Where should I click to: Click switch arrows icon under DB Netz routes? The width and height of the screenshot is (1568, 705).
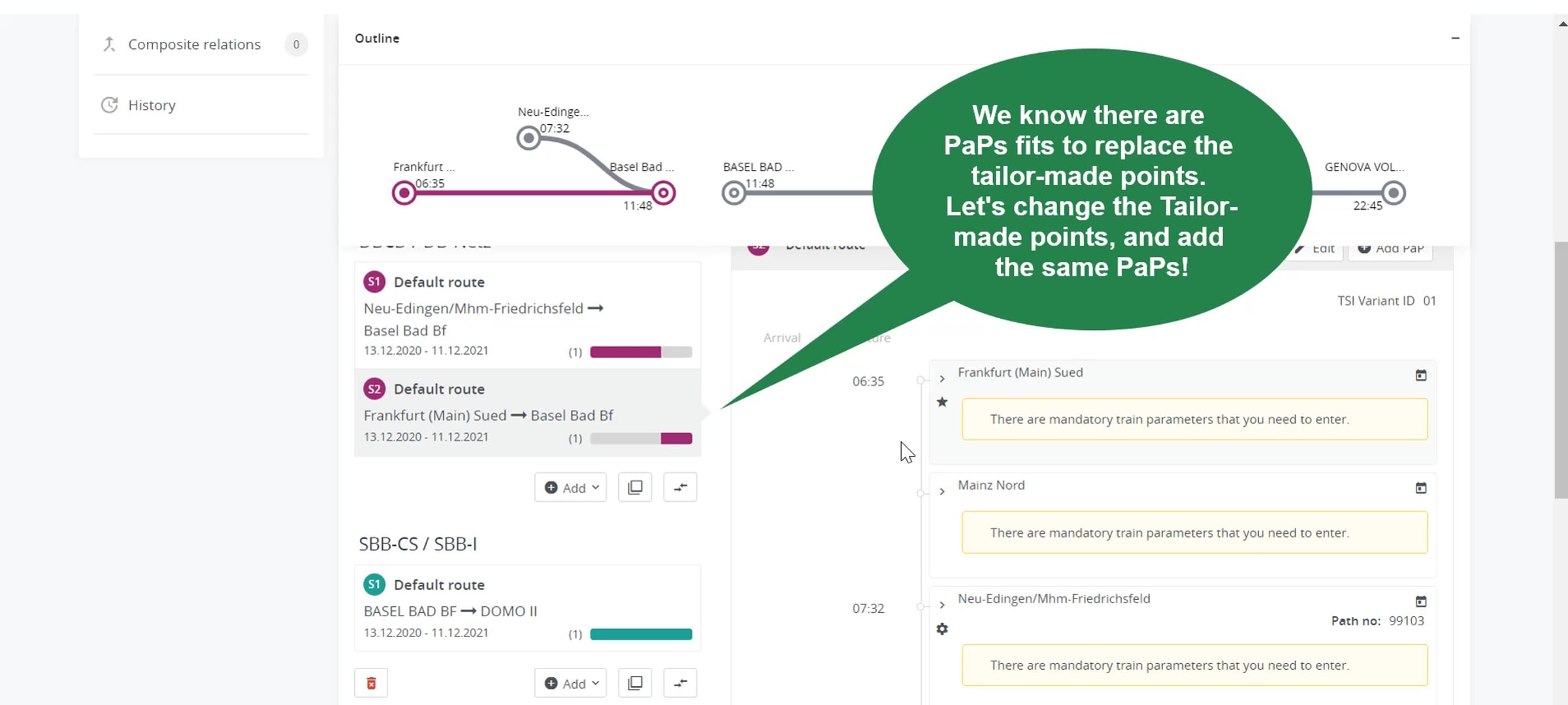[680, 487]
